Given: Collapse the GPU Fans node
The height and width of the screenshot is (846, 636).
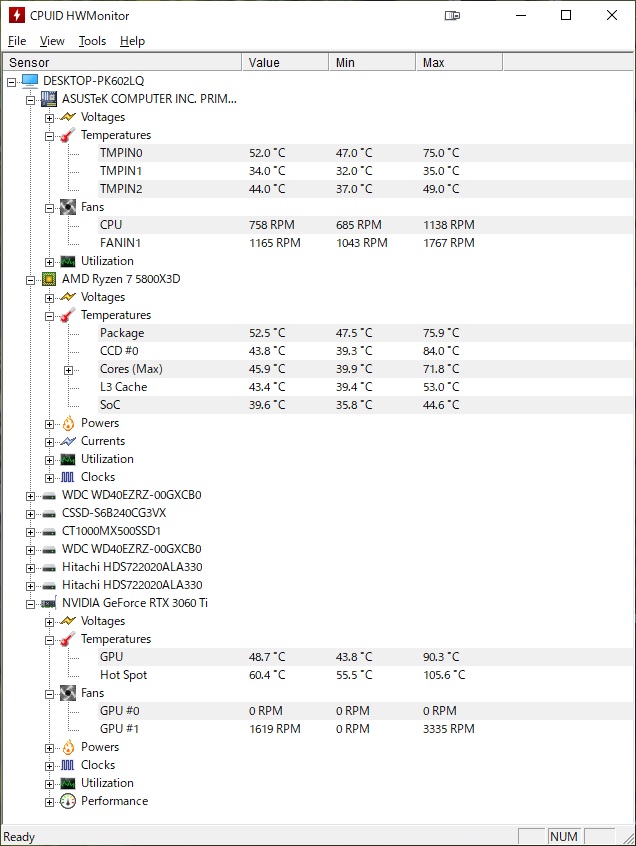Looking at the screenshot, I should (50, 693).
